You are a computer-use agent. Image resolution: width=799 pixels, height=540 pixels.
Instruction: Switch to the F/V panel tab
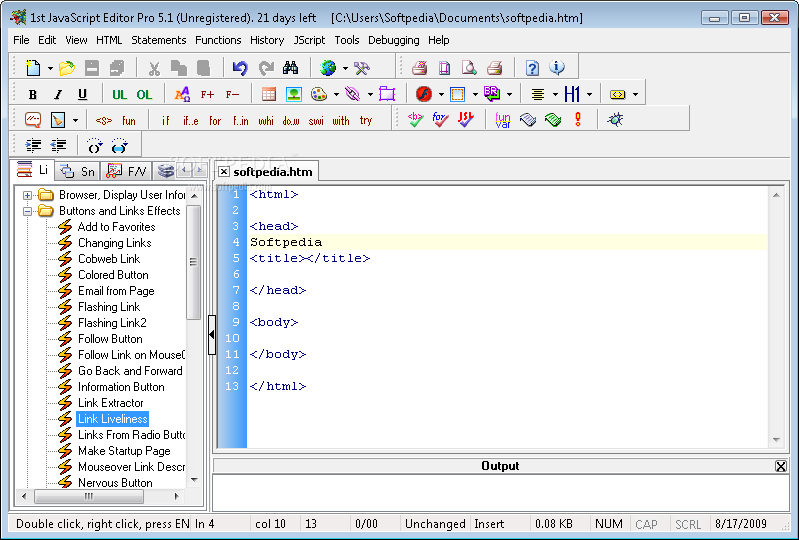[x=126, y=172]
